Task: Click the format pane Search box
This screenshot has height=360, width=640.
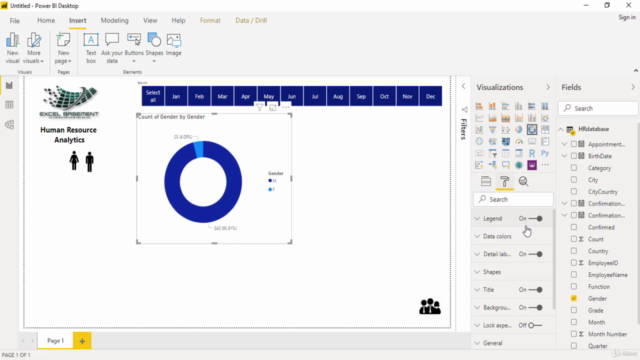Action: click(513, 199)
